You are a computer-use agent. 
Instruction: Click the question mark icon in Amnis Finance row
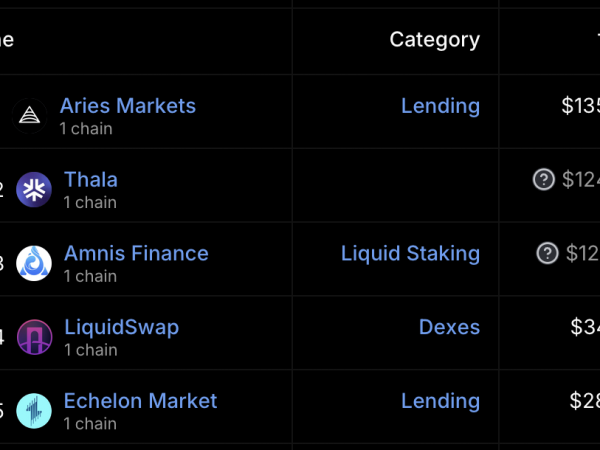(x=548, y=253)
